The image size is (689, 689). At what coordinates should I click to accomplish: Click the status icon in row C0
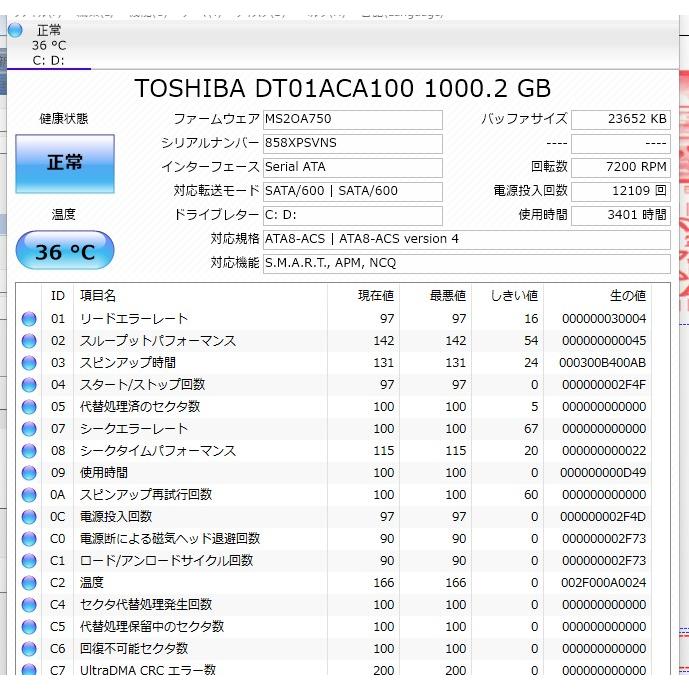(29, 539)
